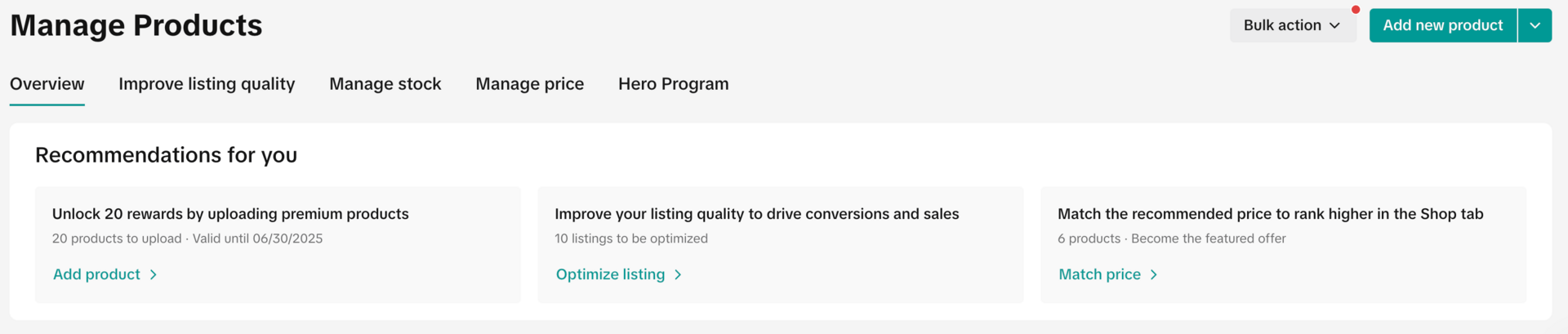Click the Recommendations for you heading
Screen dimensions: 1568x334
166,155
